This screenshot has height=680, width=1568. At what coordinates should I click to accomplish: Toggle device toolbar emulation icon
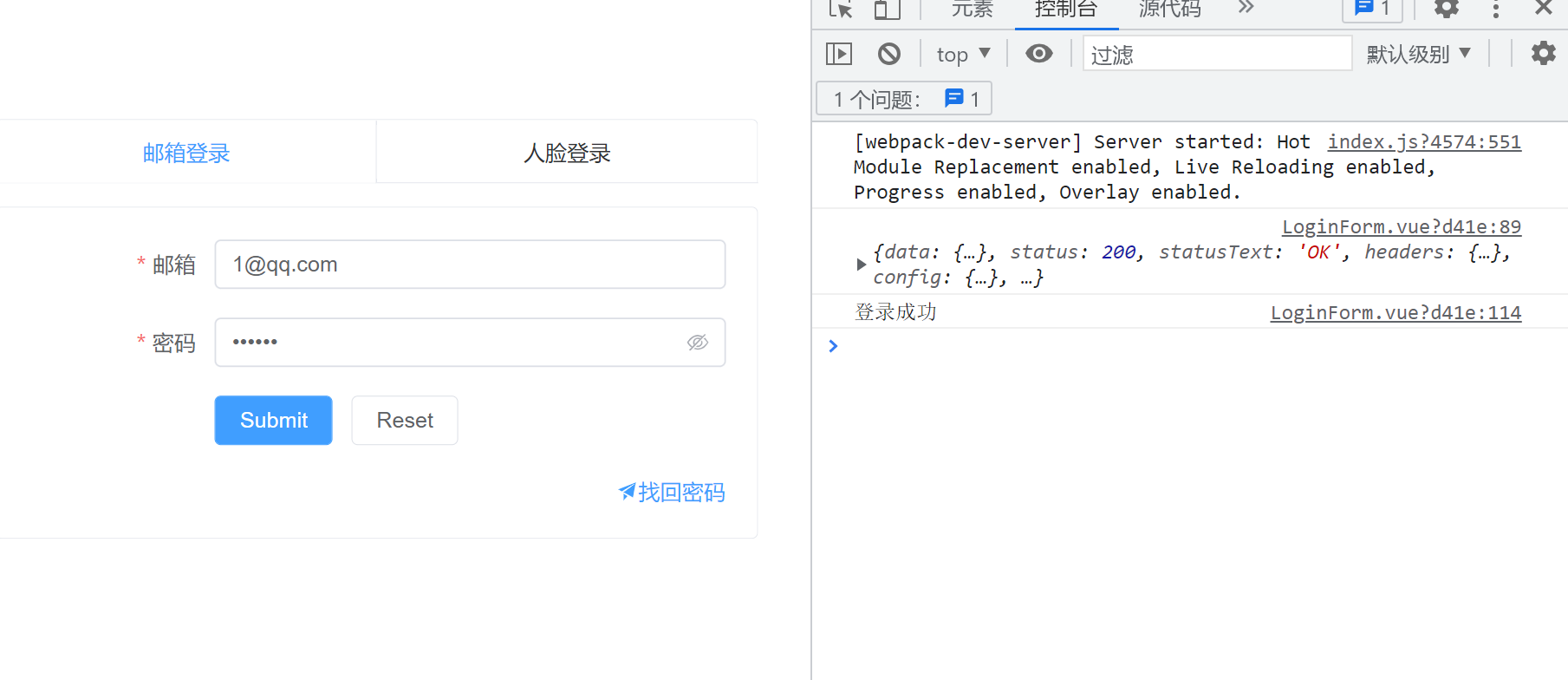point(886,10)
